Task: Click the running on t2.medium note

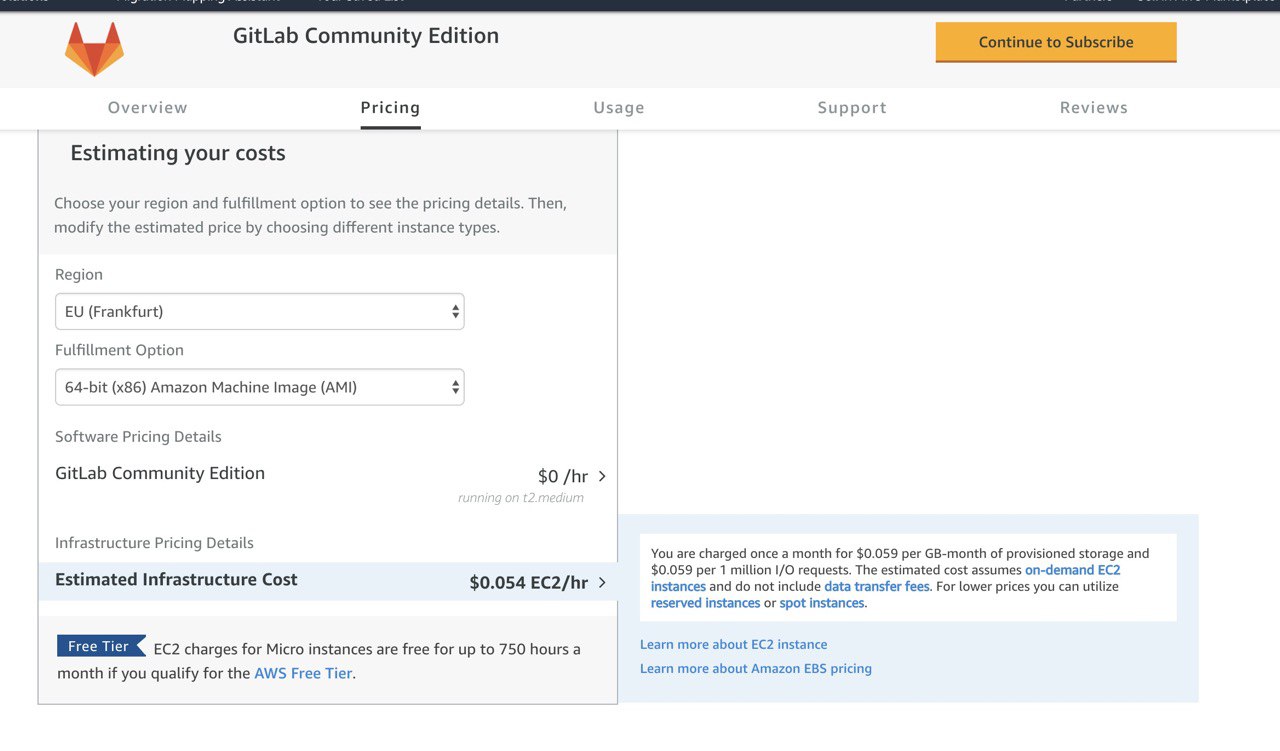Action: click(x=520, y=498)
